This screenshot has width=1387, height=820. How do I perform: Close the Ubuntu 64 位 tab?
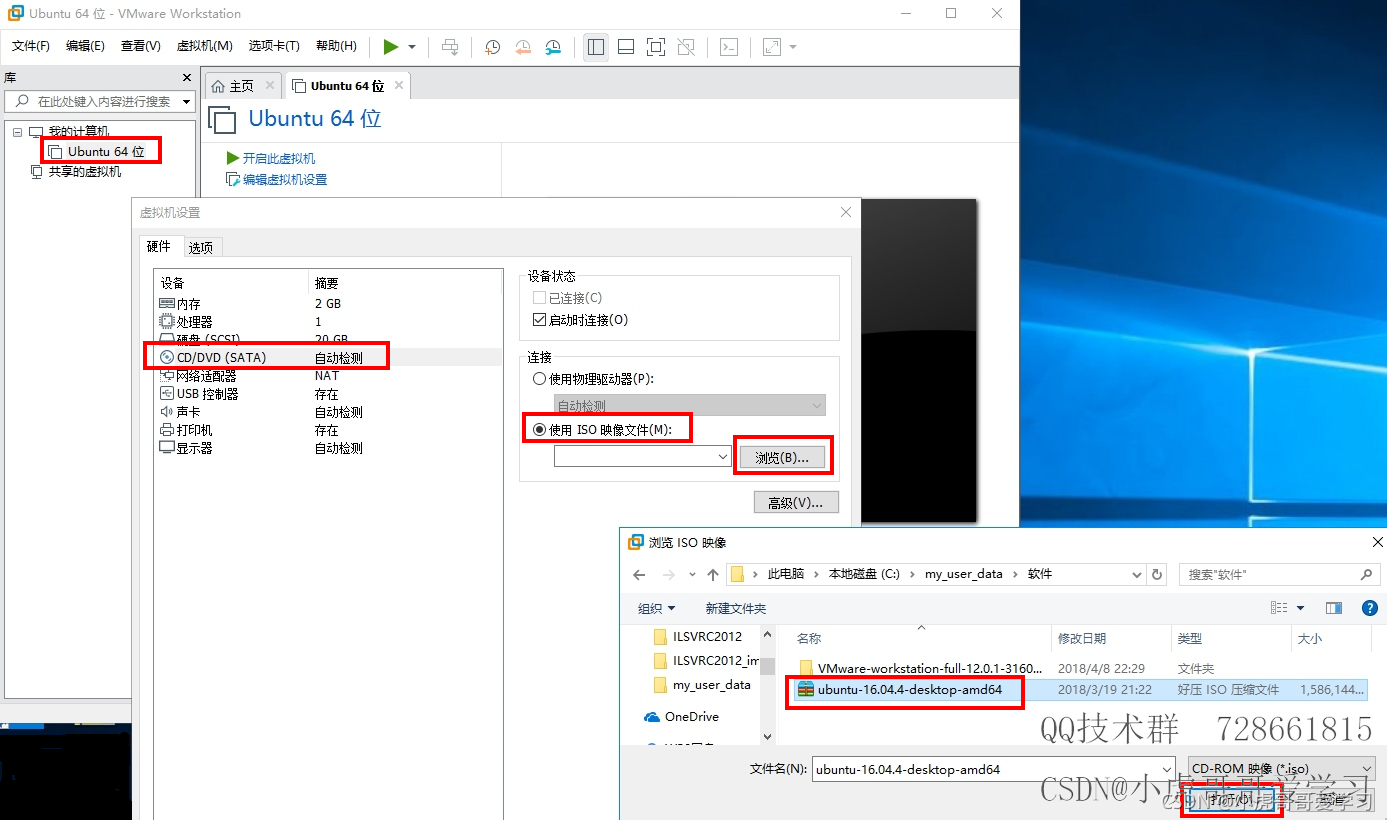coord(399,86)
